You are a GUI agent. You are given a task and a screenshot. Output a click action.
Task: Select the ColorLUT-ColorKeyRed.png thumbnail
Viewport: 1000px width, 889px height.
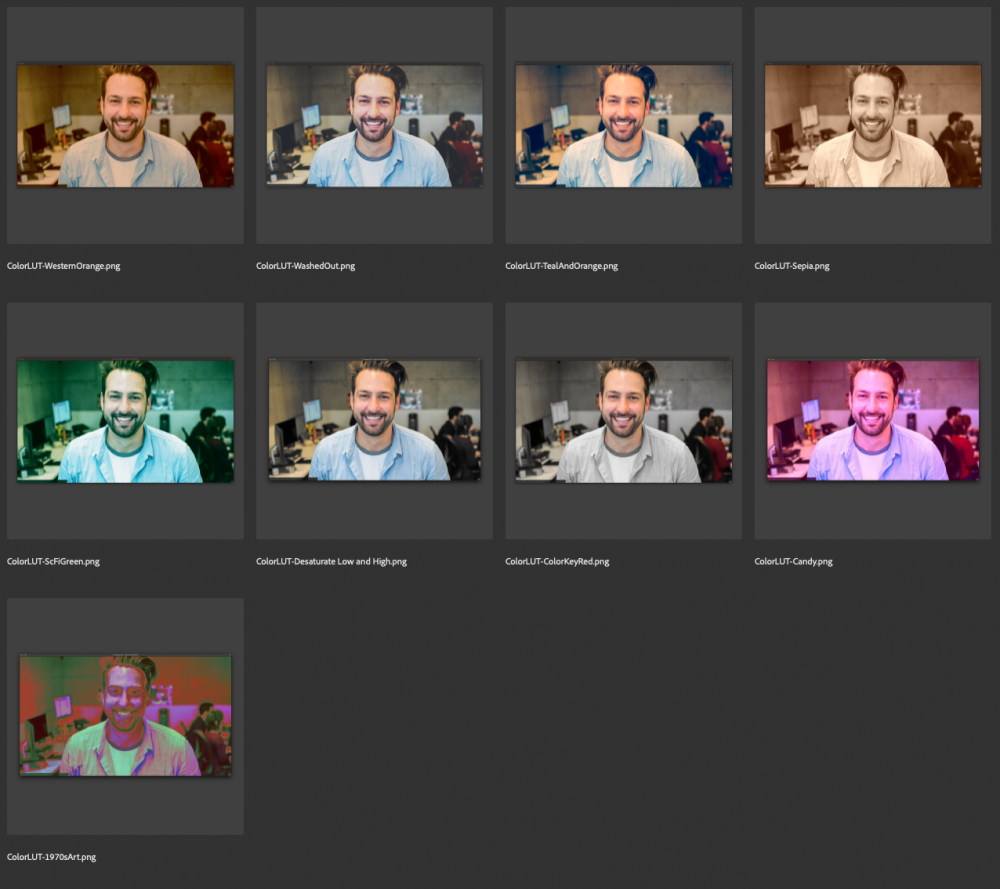[624, 421]
